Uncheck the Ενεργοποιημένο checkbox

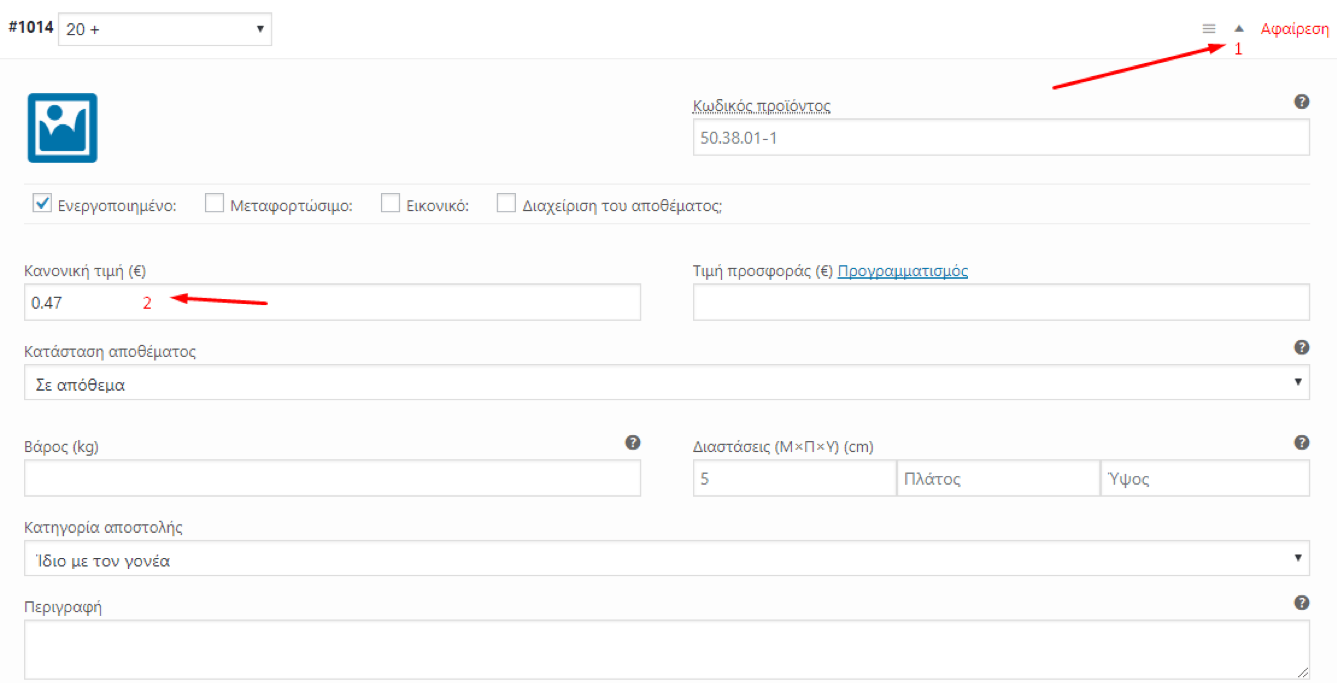42,204
